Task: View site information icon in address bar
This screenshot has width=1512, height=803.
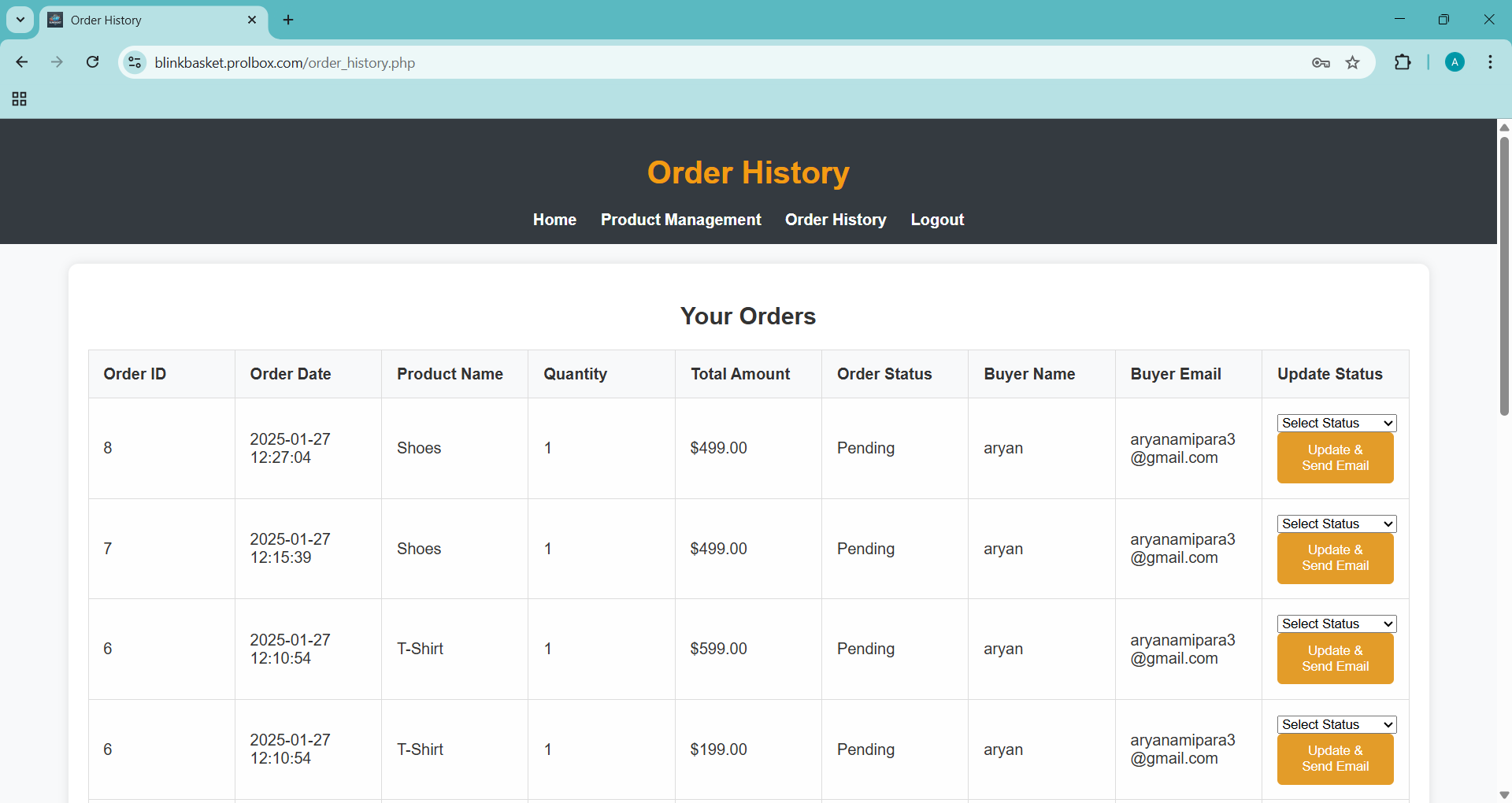Action: pyautogui.click(x=135, y=62)
